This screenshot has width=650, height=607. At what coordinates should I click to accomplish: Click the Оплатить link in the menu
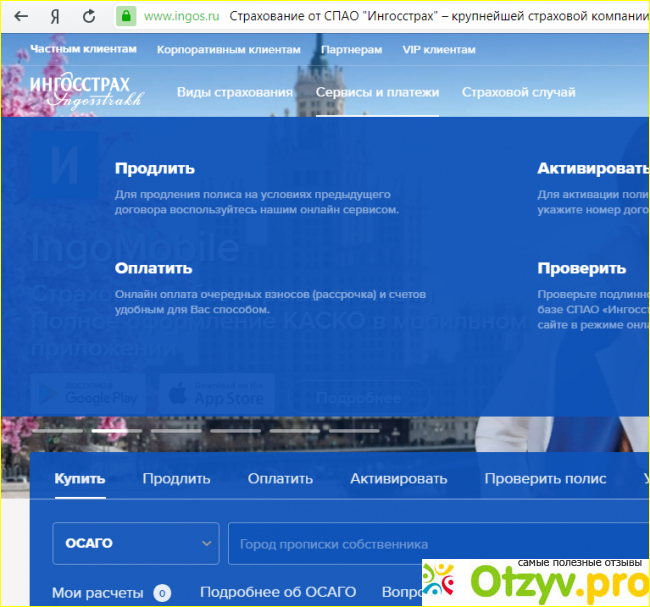tap(153, 268)
